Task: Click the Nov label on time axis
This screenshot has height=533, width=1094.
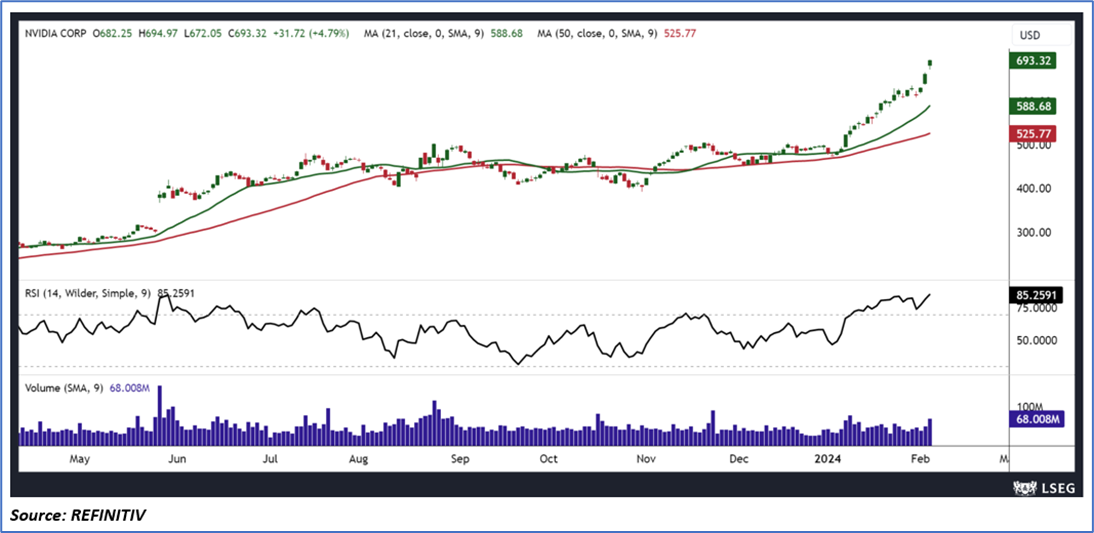Action: (x=647, y=460)
